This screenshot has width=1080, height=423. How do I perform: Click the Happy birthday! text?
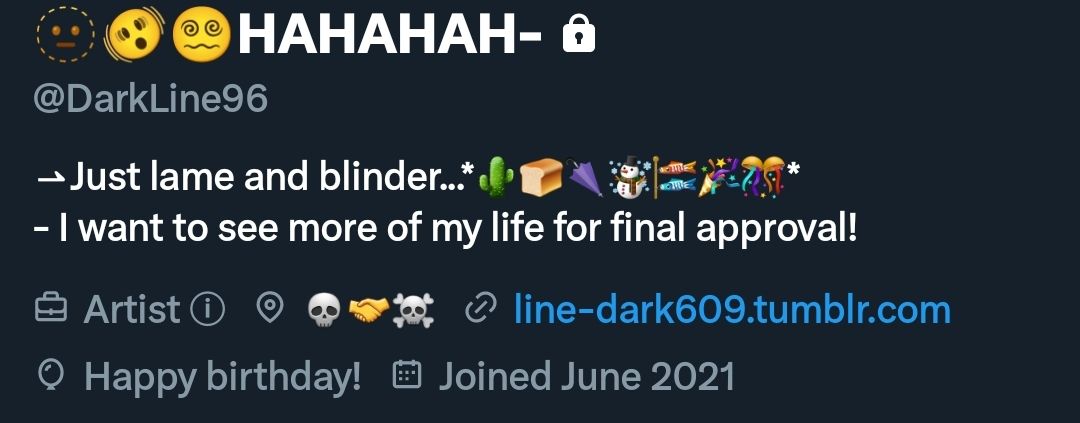(222, 377)
